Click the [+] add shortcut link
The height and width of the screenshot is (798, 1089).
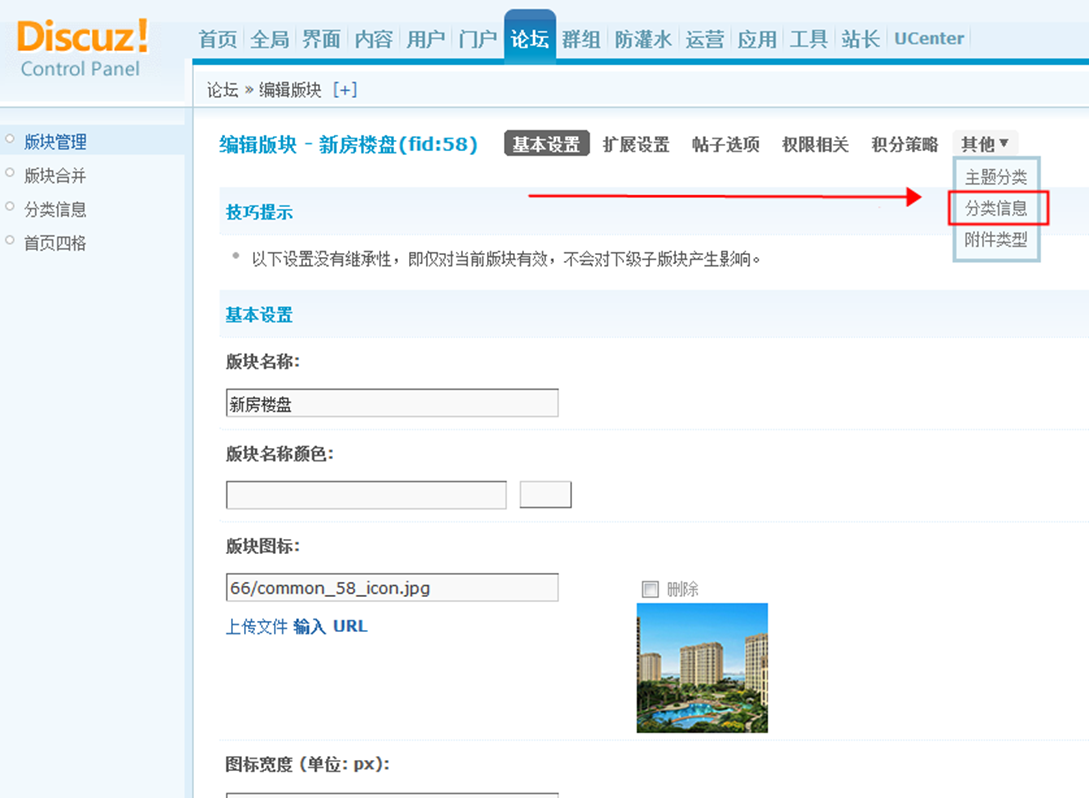tap(344, 90)
